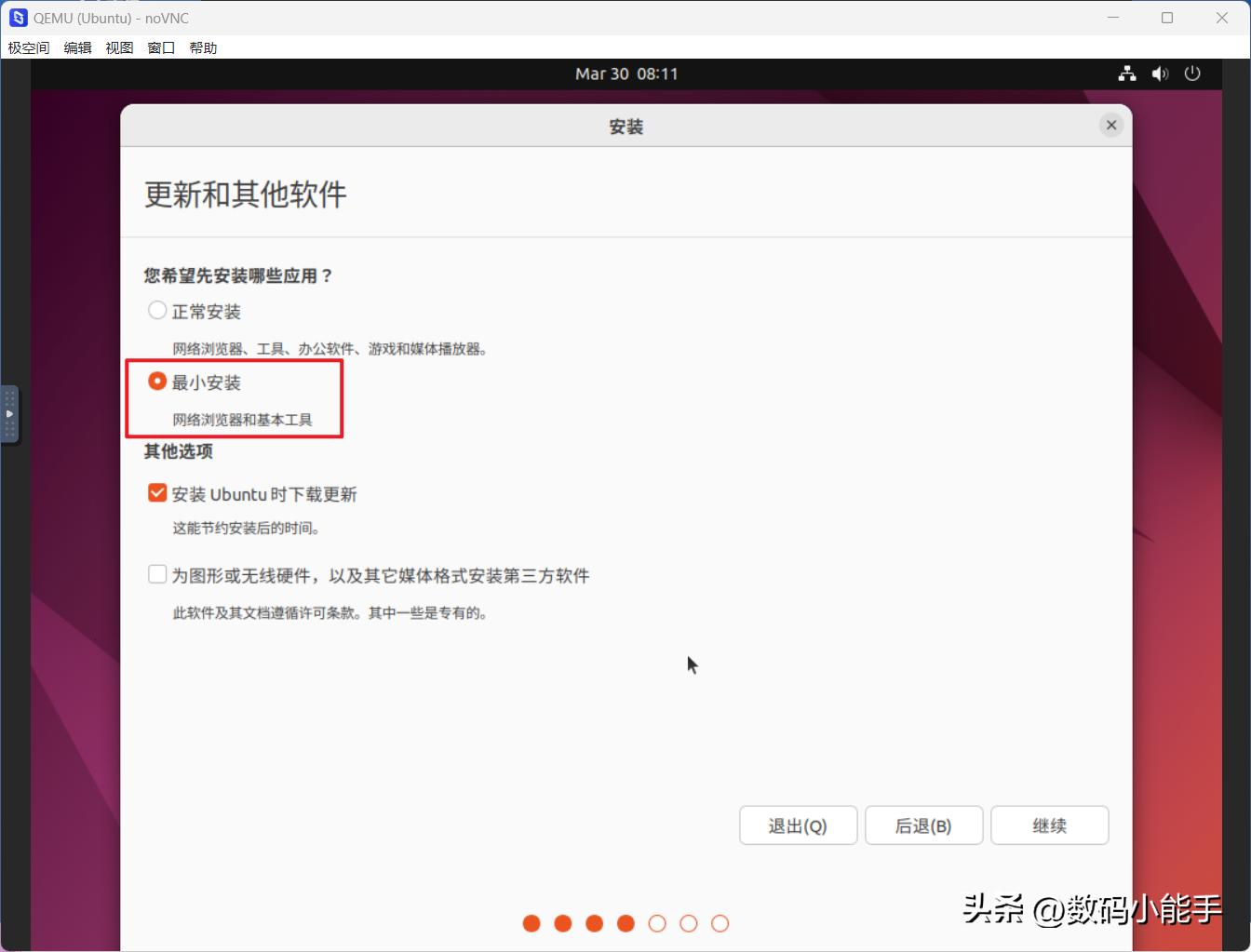Click the Mar 30 08:11 clock

tap(626, 74)
